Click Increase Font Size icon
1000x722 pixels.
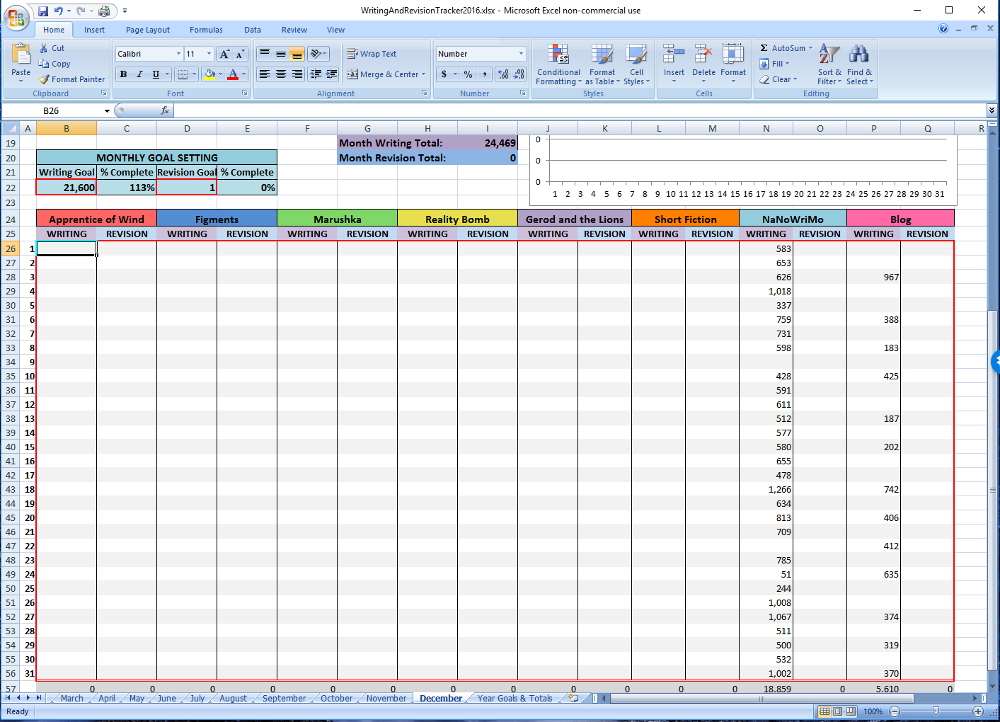pos(225,54)
